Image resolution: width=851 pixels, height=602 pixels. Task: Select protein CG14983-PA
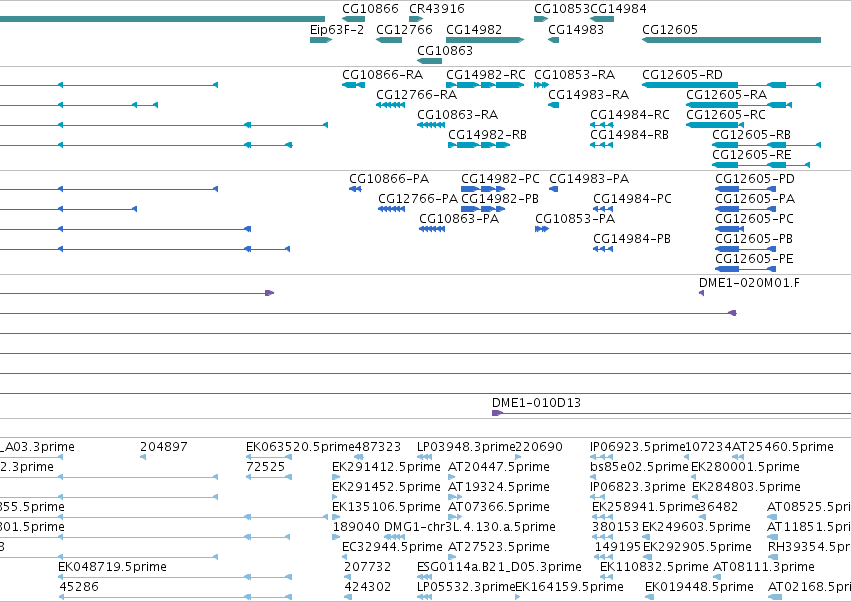coord(589,179)
